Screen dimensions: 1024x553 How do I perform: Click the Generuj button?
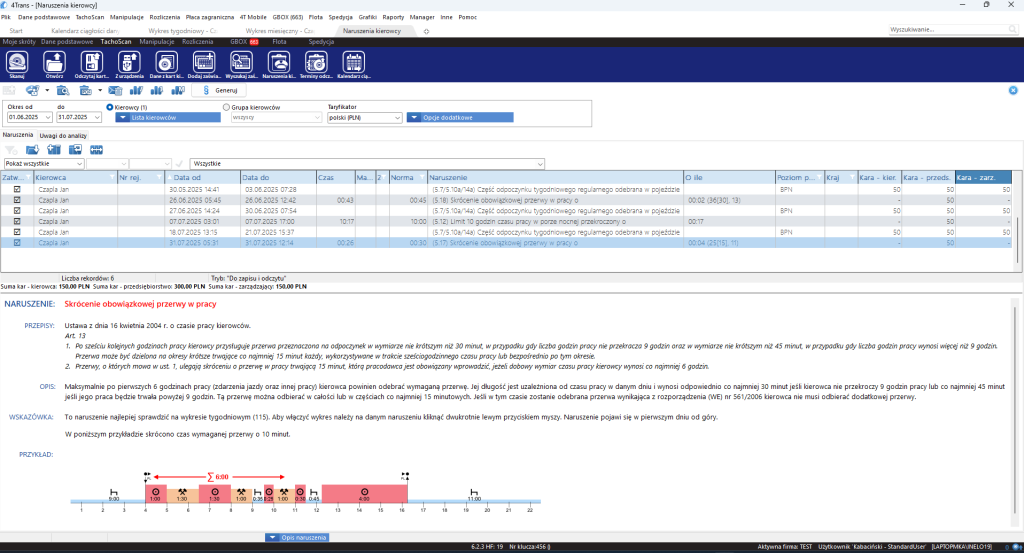click(x=220, y=90)
